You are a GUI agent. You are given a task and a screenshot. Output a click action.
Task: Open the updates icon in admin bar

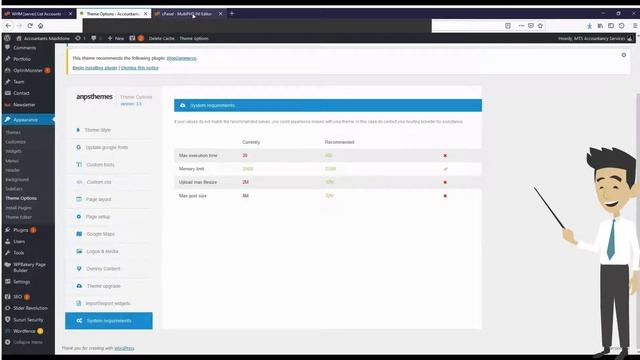(80, 38)
